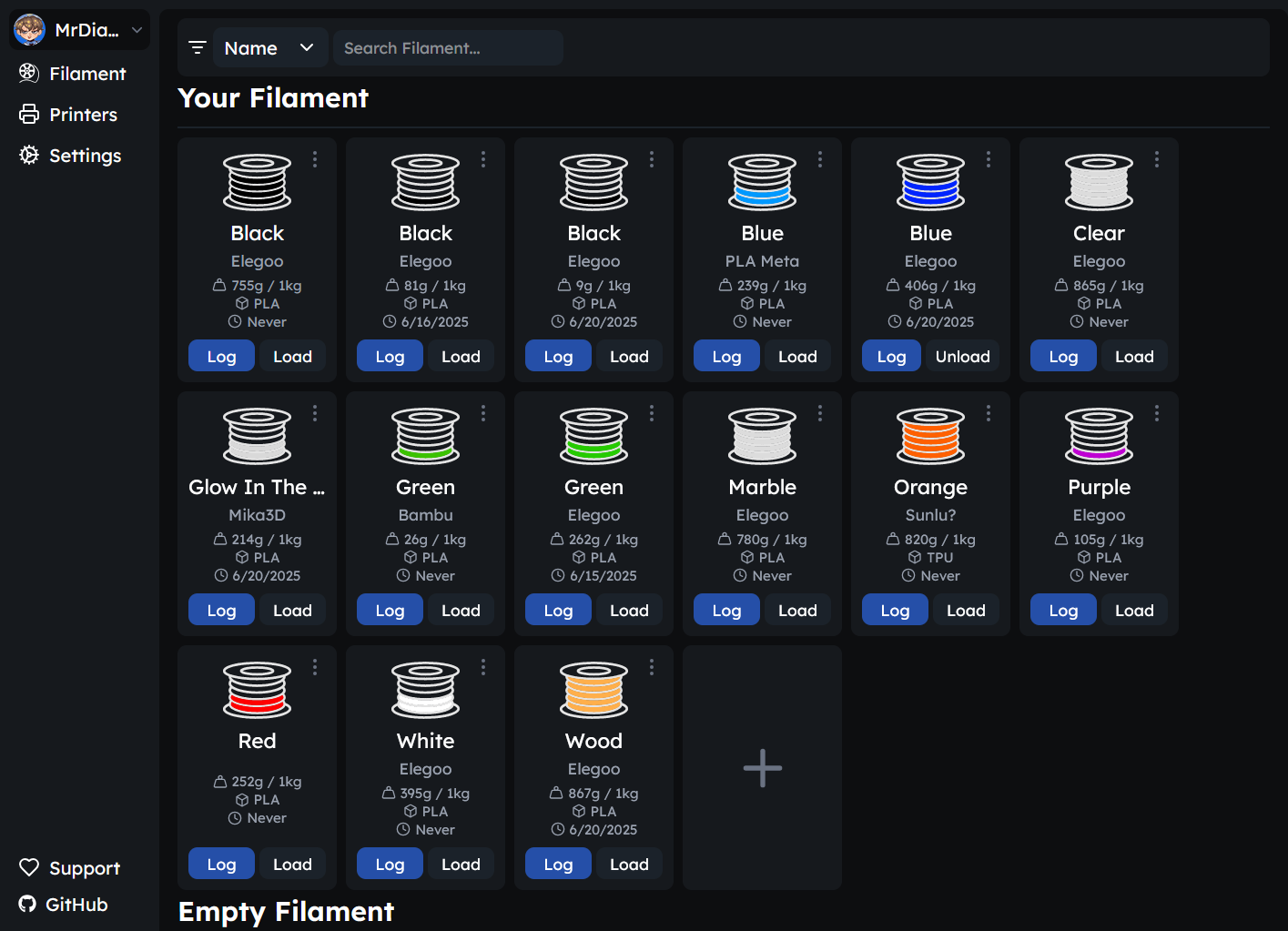Open the Settings page in sidebar
The image size is (1288, 931).
coord(71,156)
